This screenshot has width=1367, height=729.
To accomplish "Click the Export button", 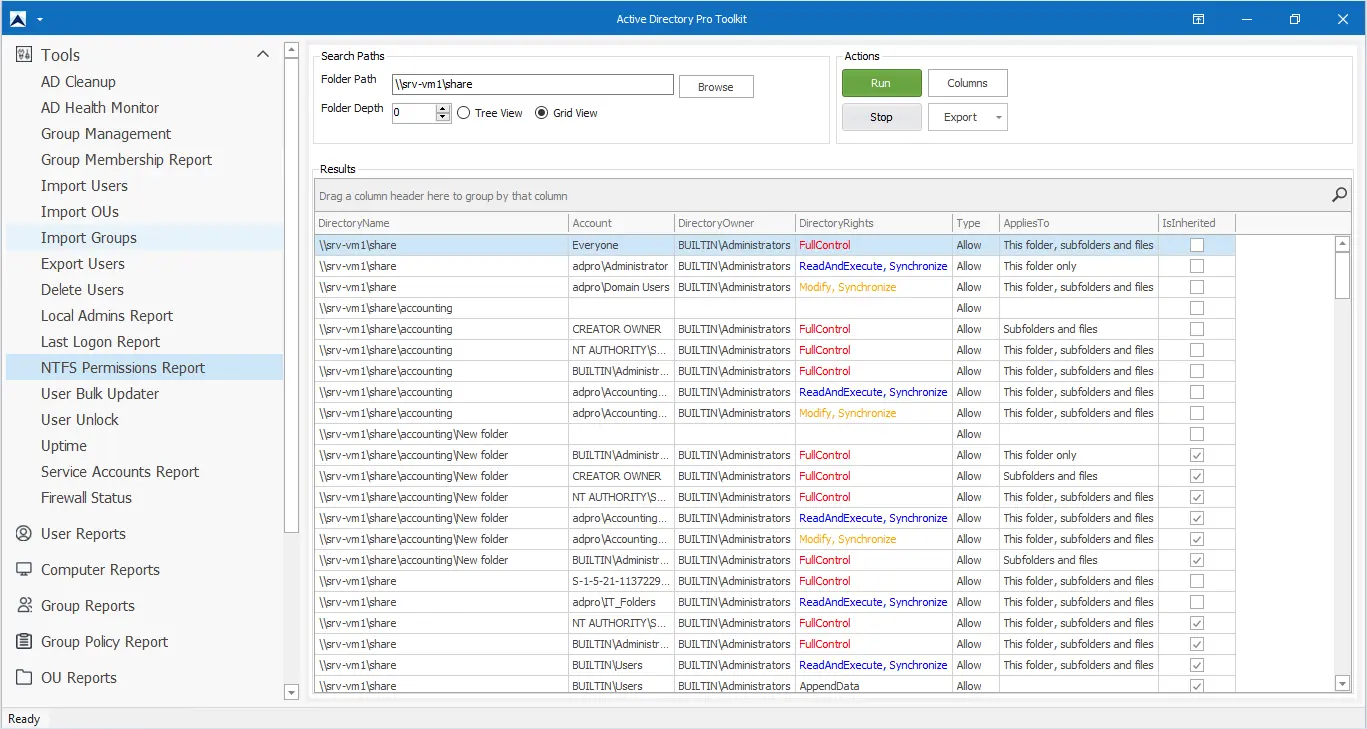I will (960, 117).
